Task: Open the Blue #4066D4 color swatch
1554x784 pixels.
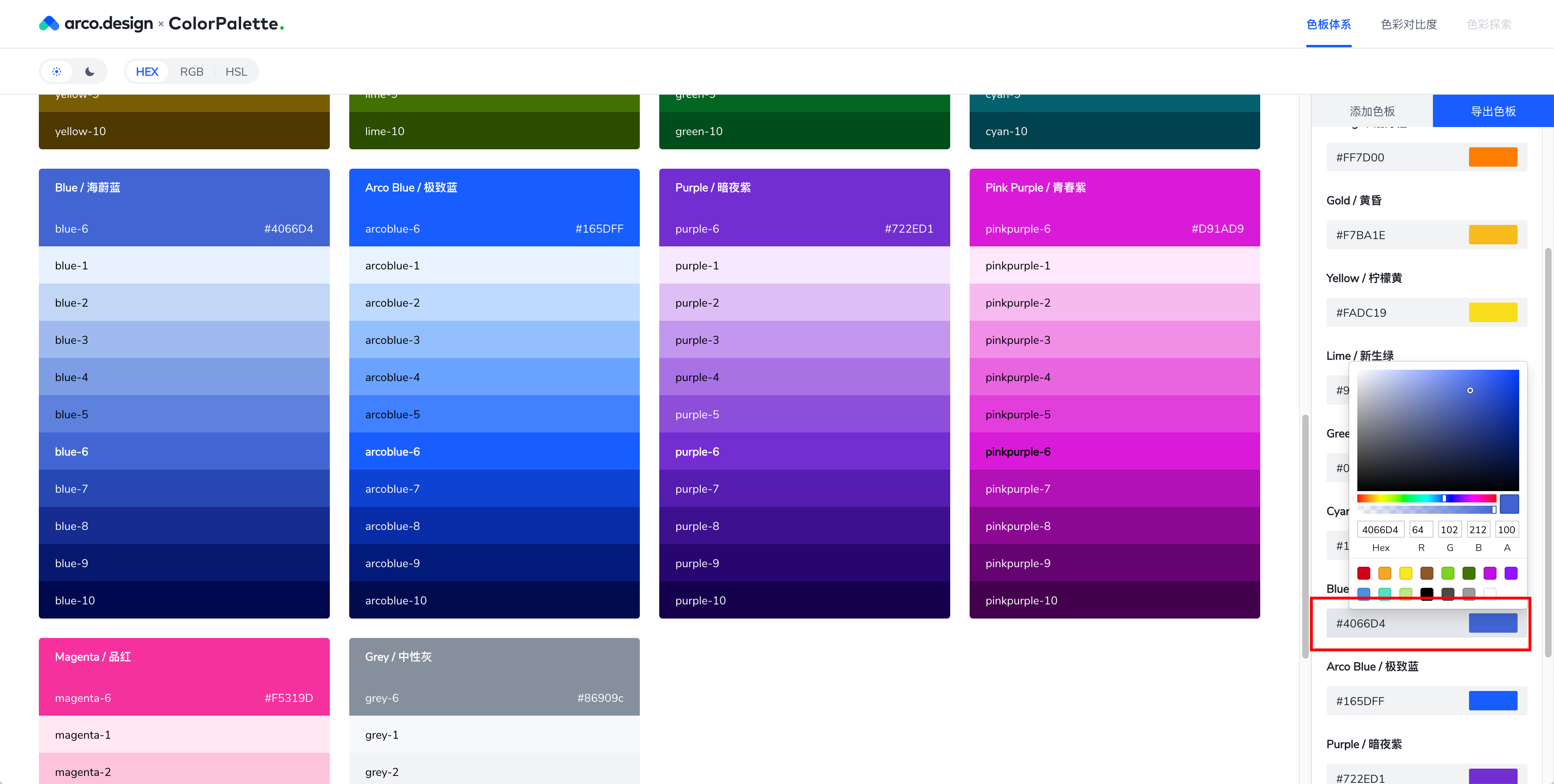Action: coord(1492,623)
